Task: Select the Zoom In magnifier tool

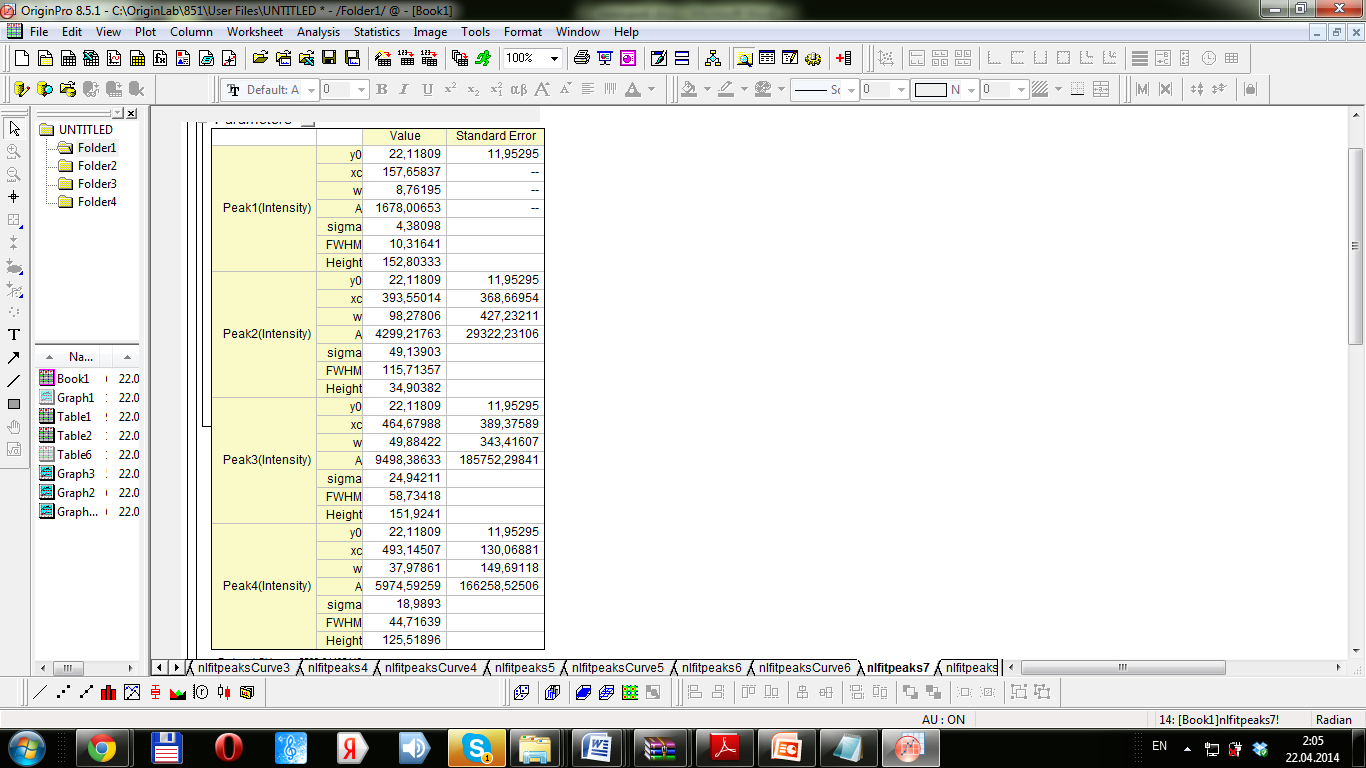Action: [x=14, y=151]
